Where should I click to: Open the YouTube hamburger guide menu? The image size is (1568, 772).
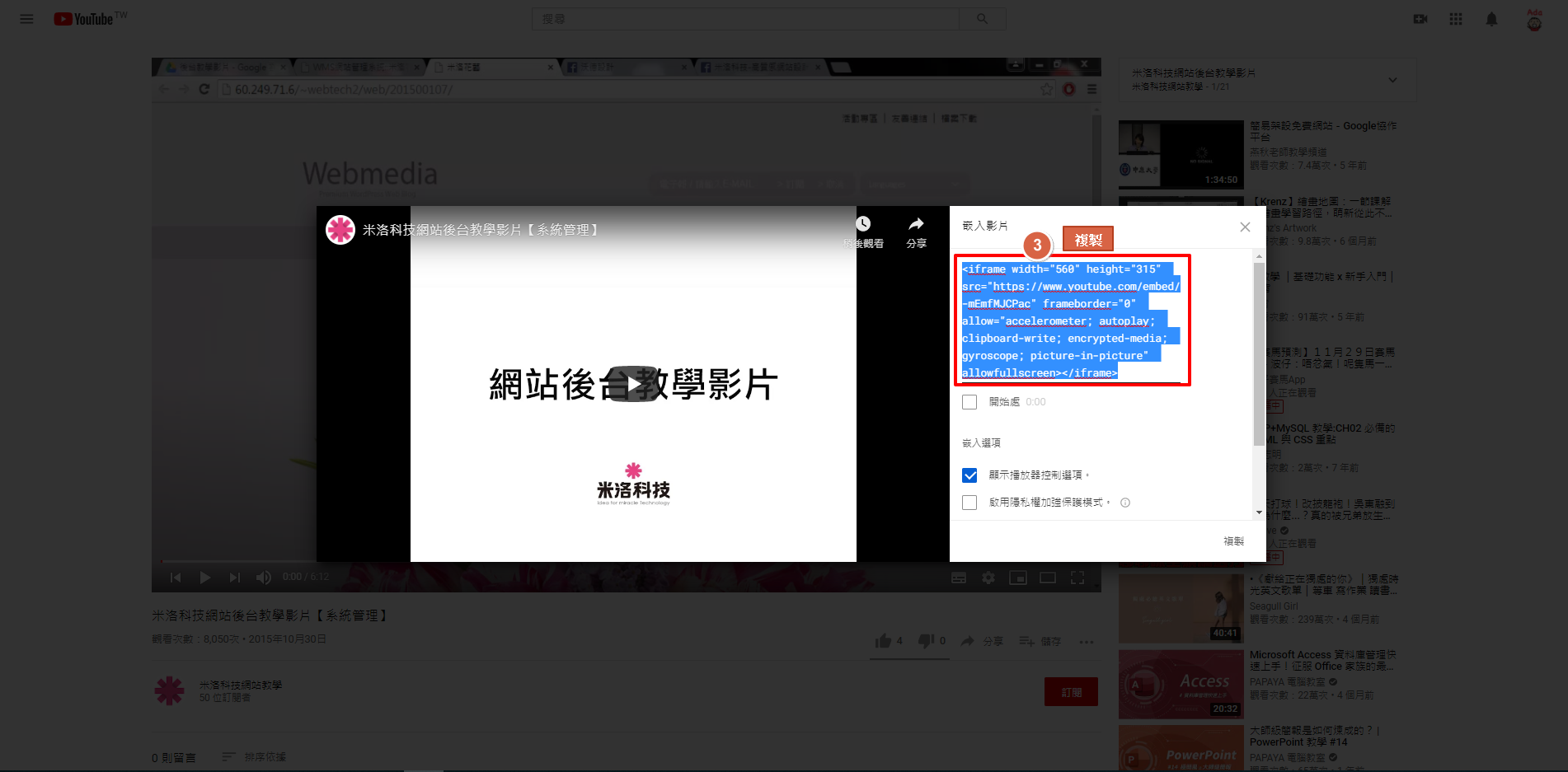coord(26,19)
